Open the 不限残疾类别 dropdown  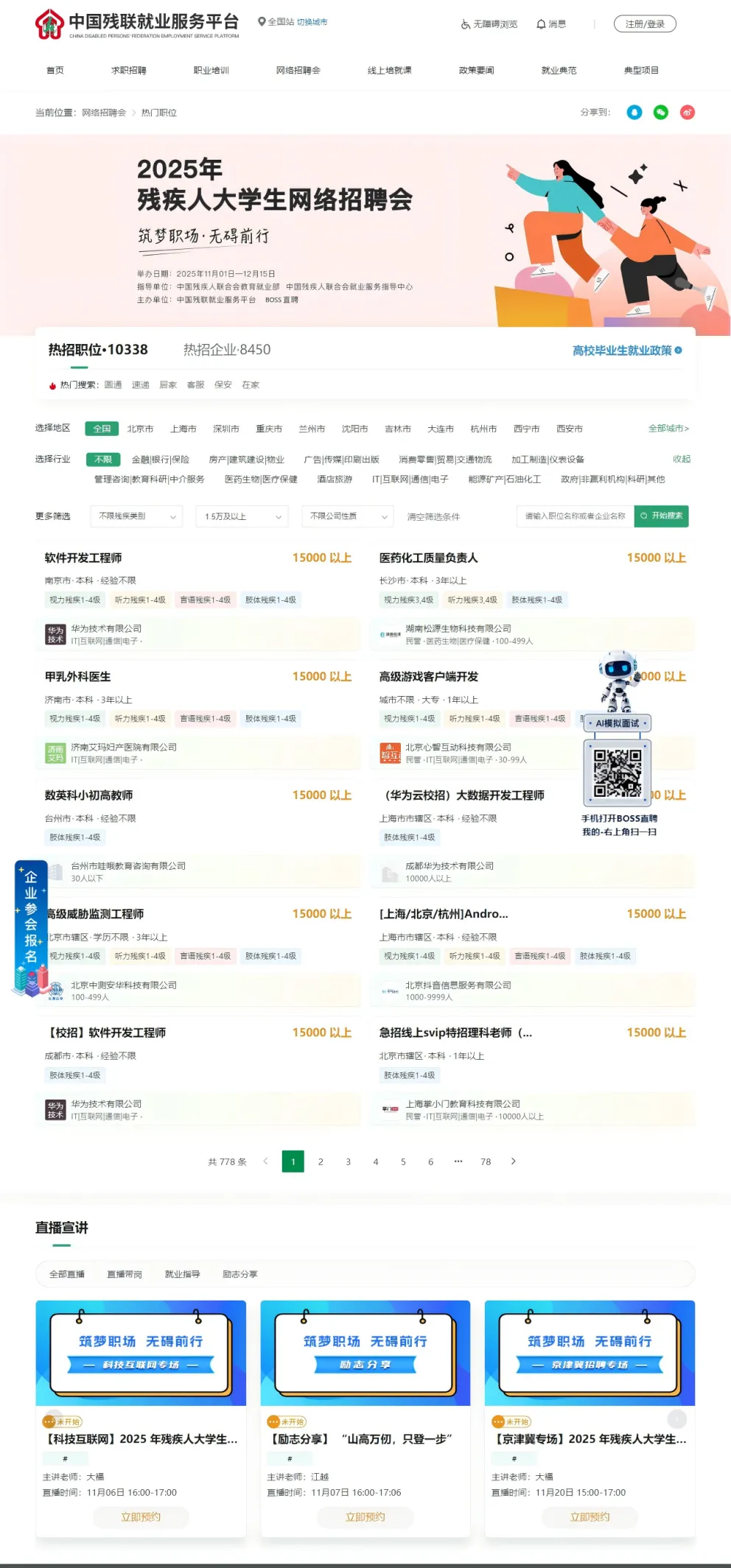(136, 516)
